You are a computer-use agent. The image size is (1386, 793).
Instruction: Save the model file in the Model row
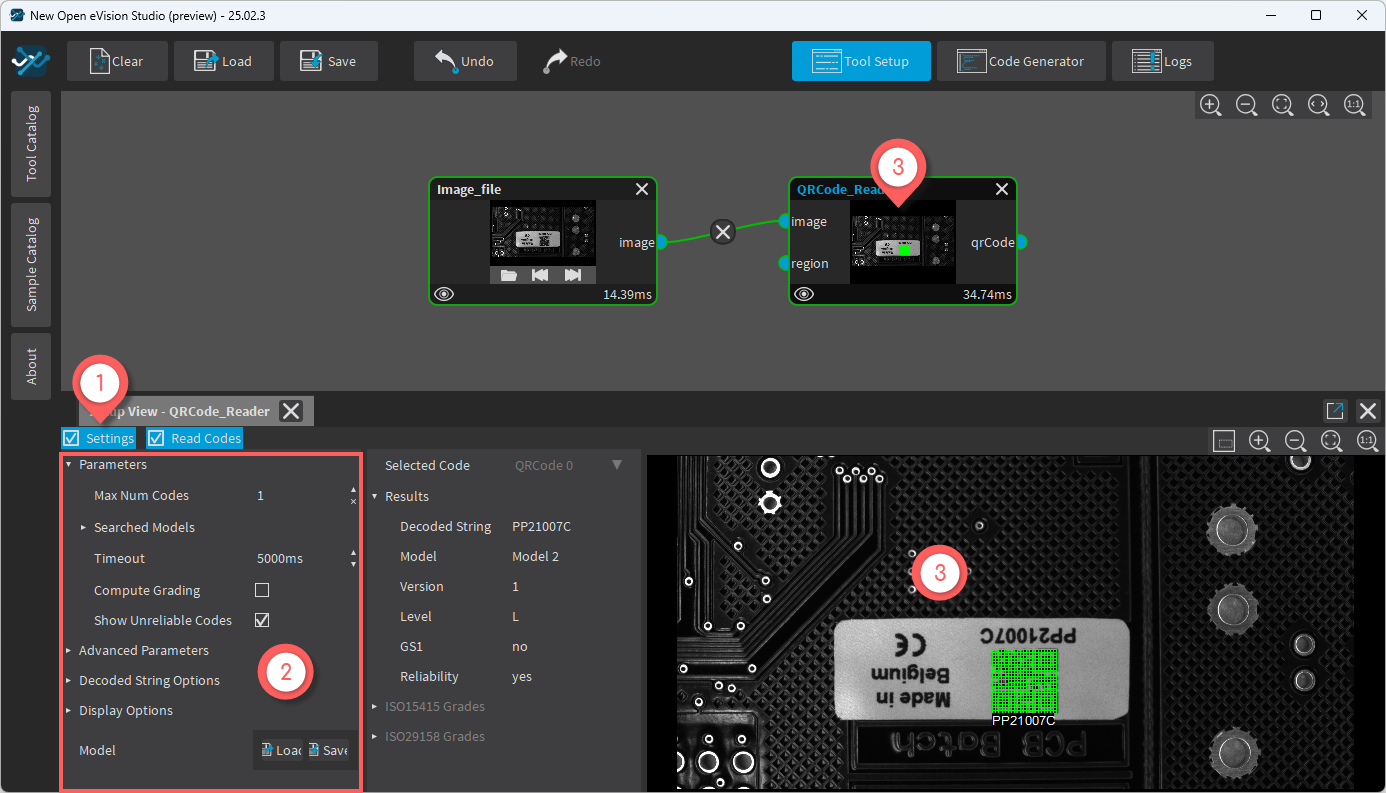pos(327,750)
